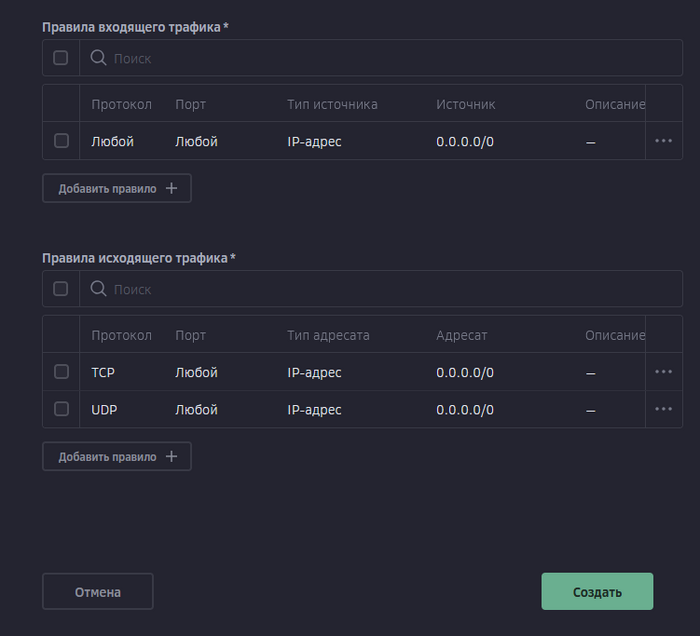Viewport: 700px width, 636px height.
Task: Focus the outgoing rules Поиск field
Action: click(380, 289)
